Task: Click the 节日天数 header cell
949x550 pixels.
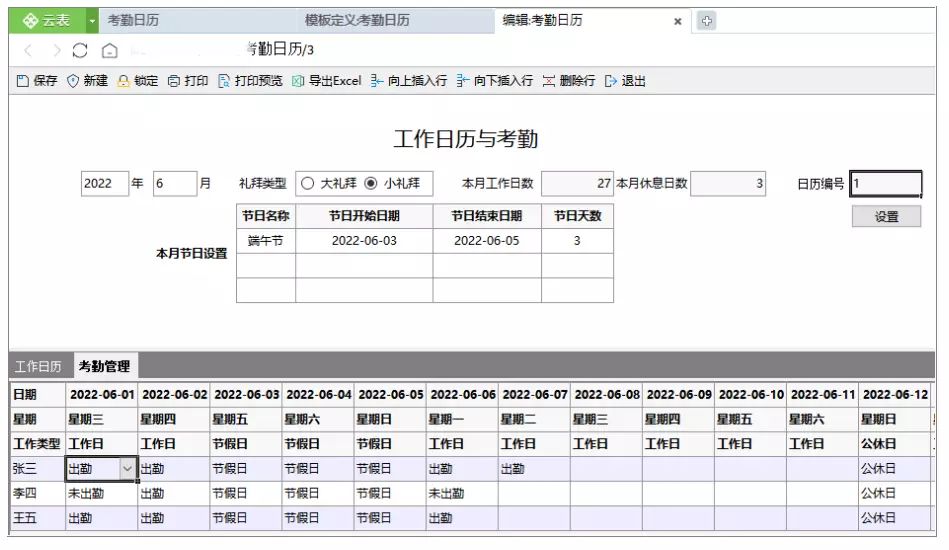Action: click(x=577, y=216)
